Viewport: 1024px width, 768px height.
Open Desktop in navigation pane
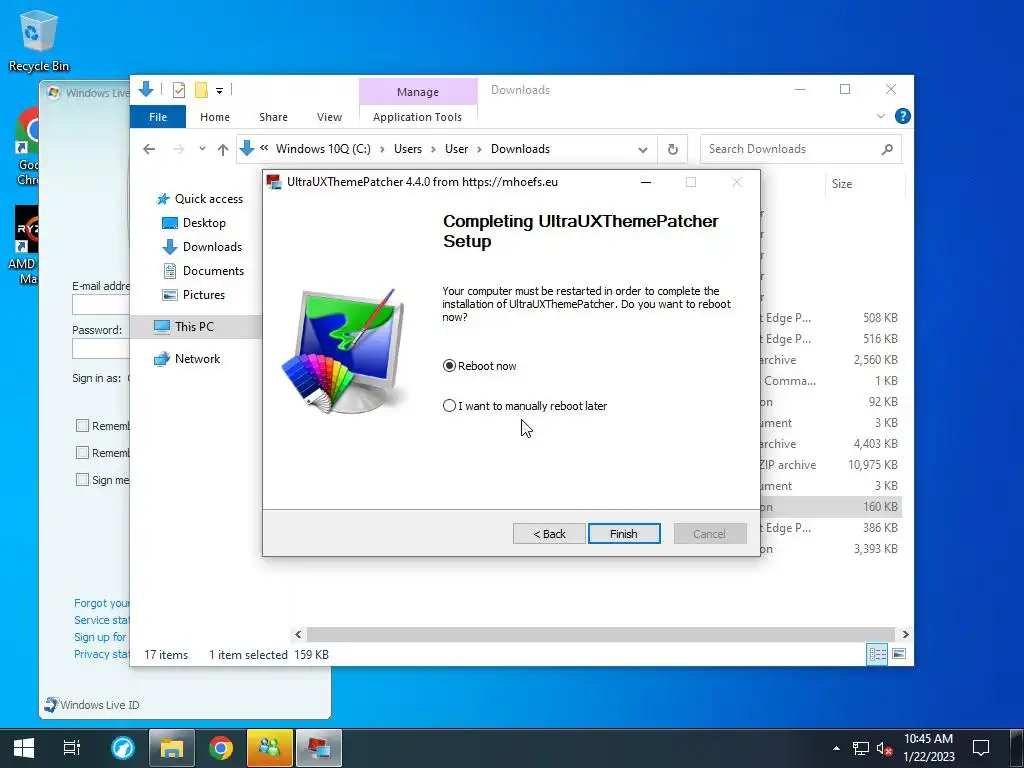tap(194, 223)
